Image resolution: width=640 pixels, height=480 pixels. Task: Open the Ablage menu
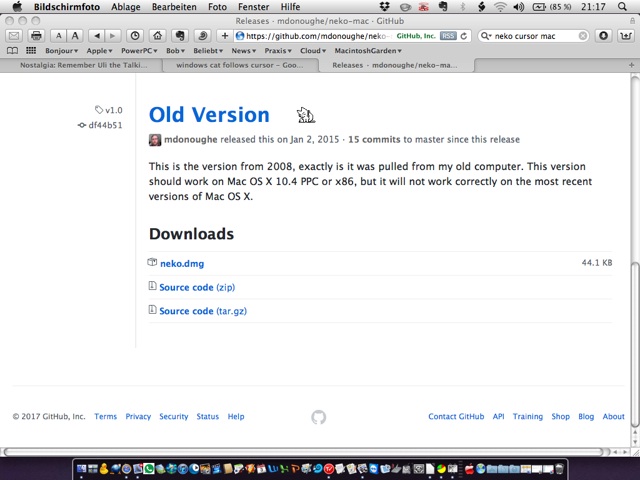pos(126,7)
